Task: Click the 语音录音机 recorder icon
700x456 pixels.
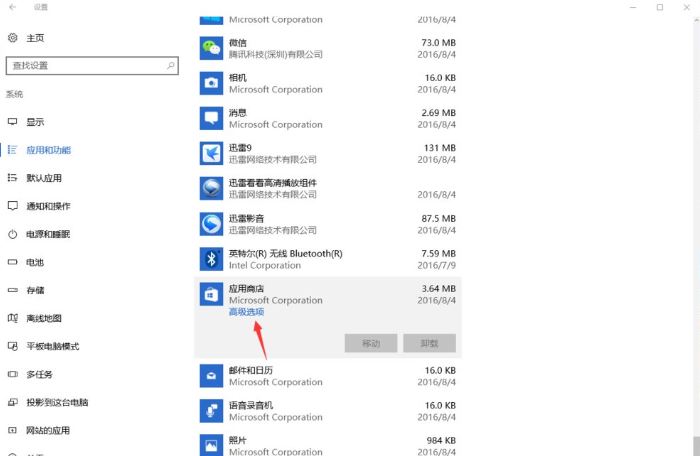Action: tap(211, 410)
